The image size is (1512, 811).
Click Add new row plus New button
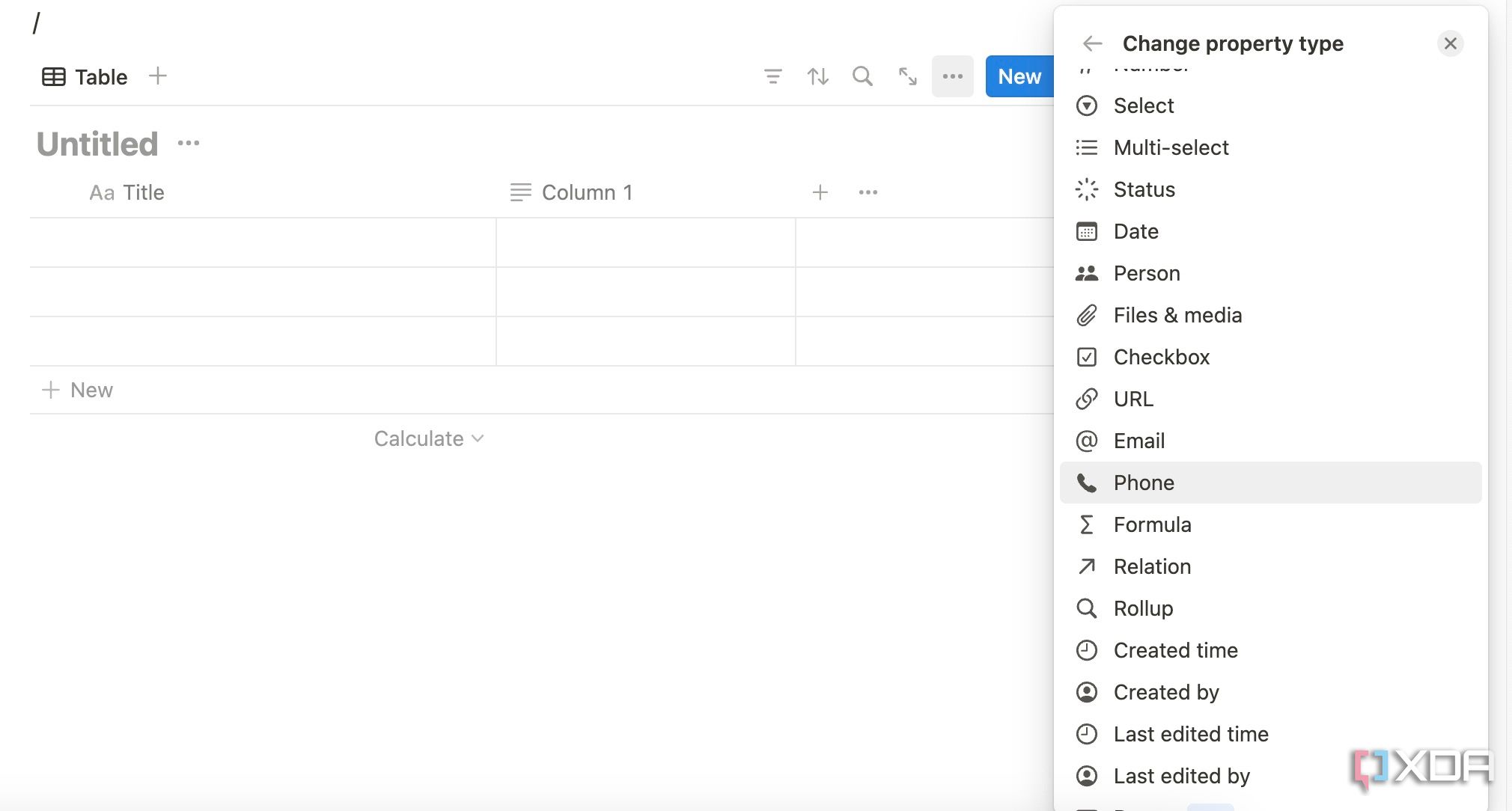coord(77,389)
